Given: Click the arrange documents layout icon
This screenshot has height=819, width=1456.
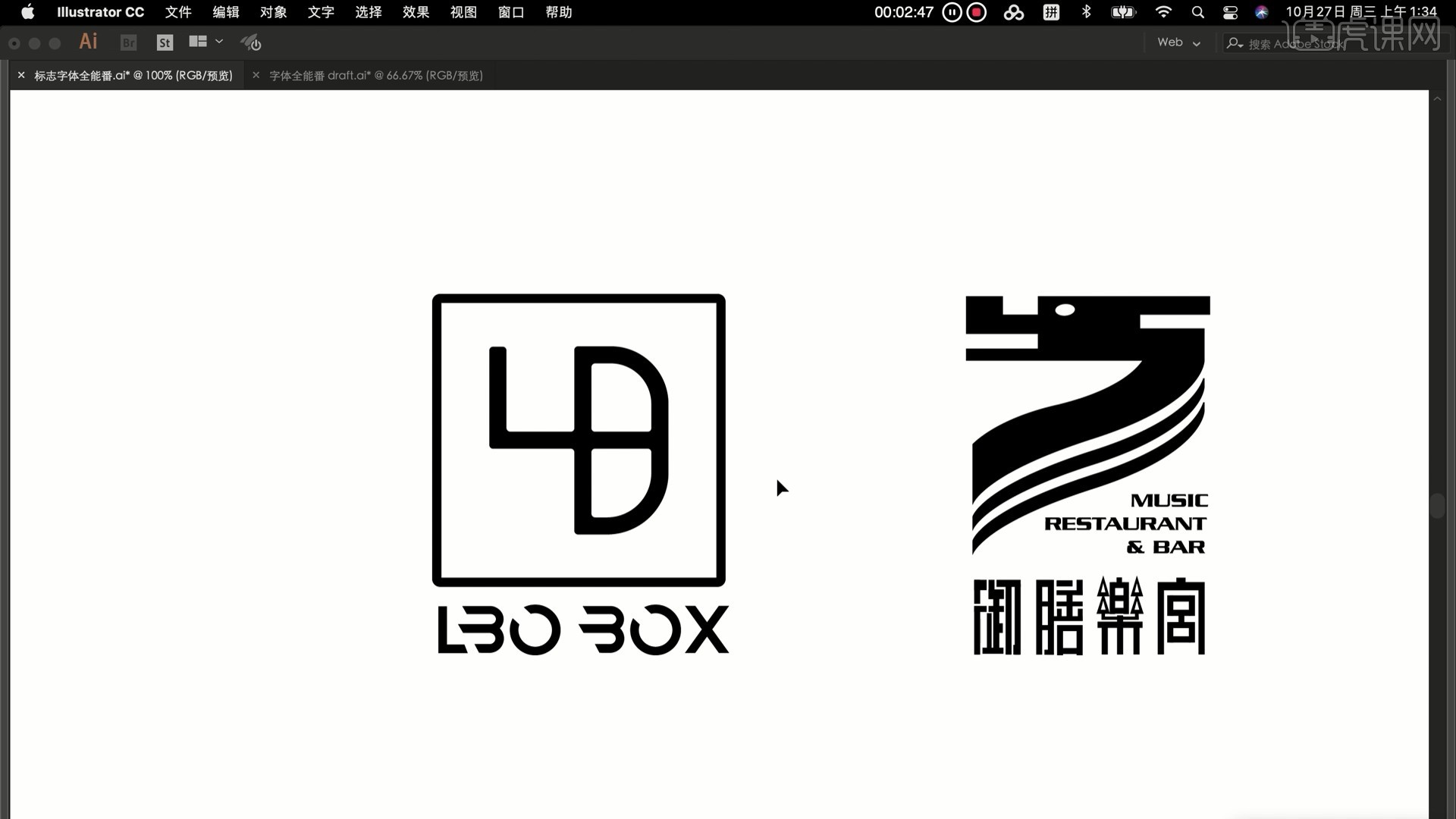Looking at the screenshot, I should click(x=198, y=42).
